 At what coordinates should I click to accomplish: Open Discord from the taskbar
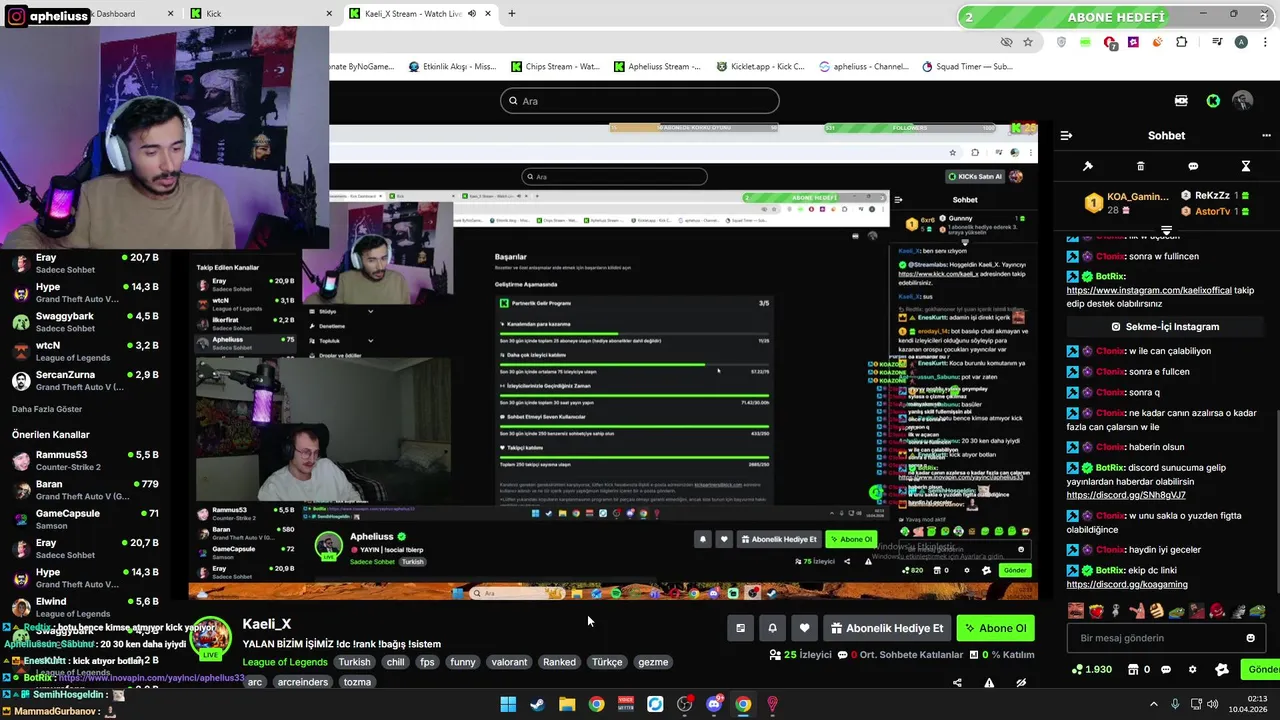click(x=714, y=704)
